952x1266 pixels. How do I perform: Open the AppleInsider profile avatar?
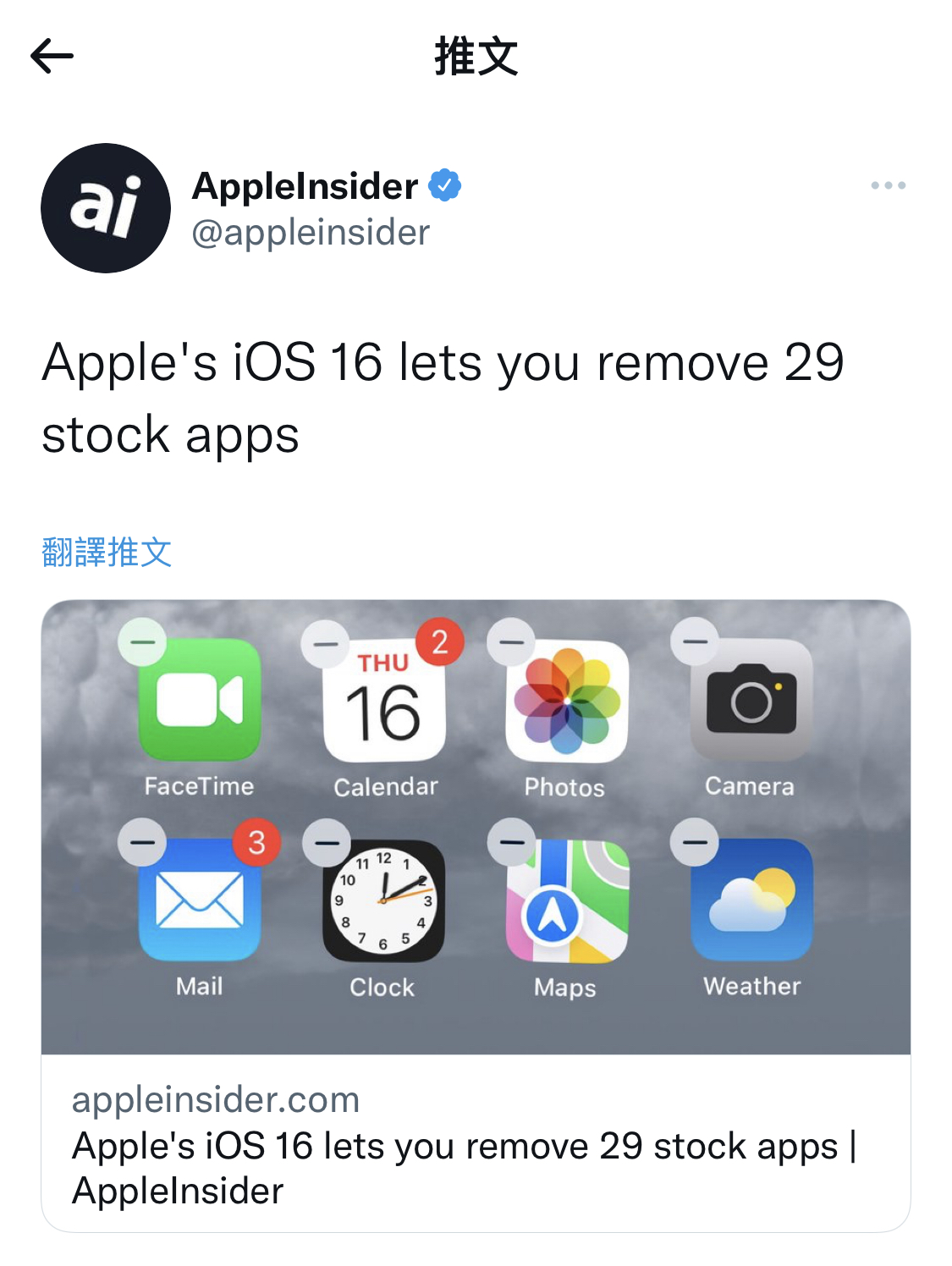106,208
